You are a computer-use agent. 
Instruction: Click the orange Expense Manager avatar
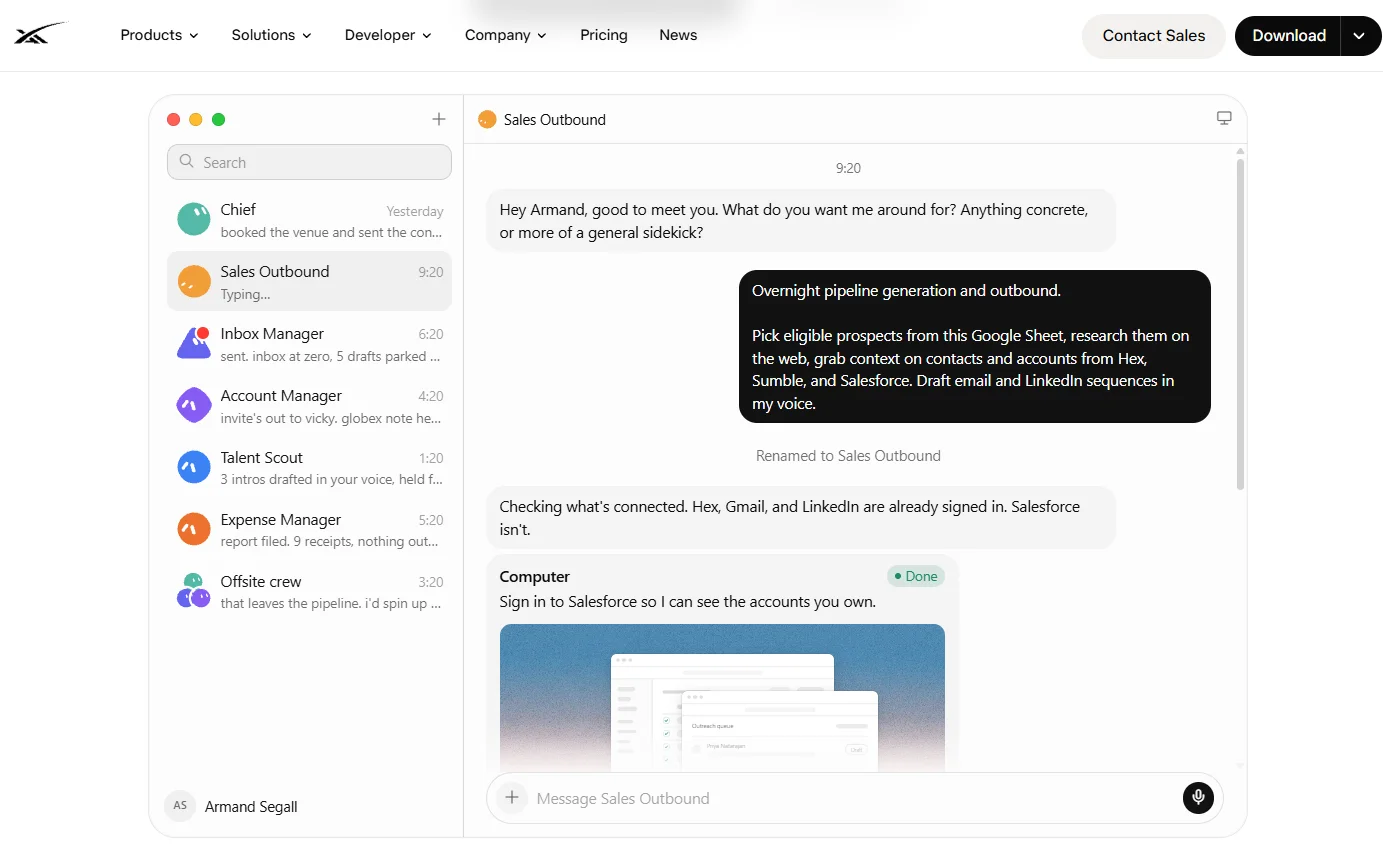click(194, 529)
